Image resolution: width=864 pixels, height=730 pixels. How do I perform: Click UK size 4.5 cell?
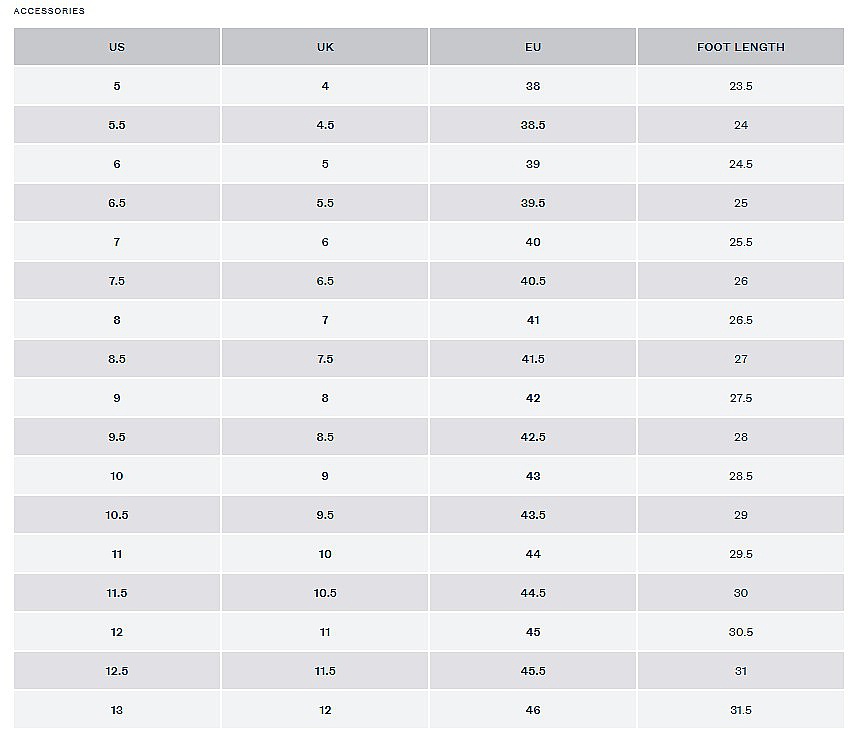[325, 125]
